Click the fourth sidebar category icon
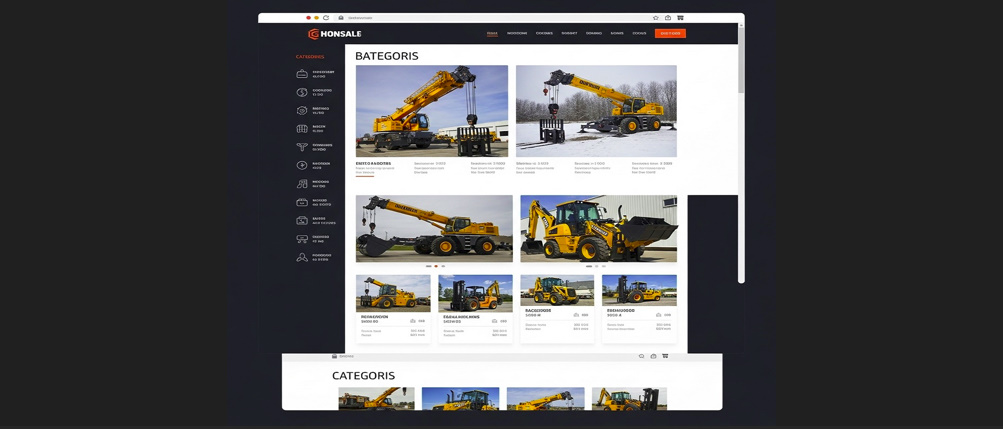 click(302, 129)
